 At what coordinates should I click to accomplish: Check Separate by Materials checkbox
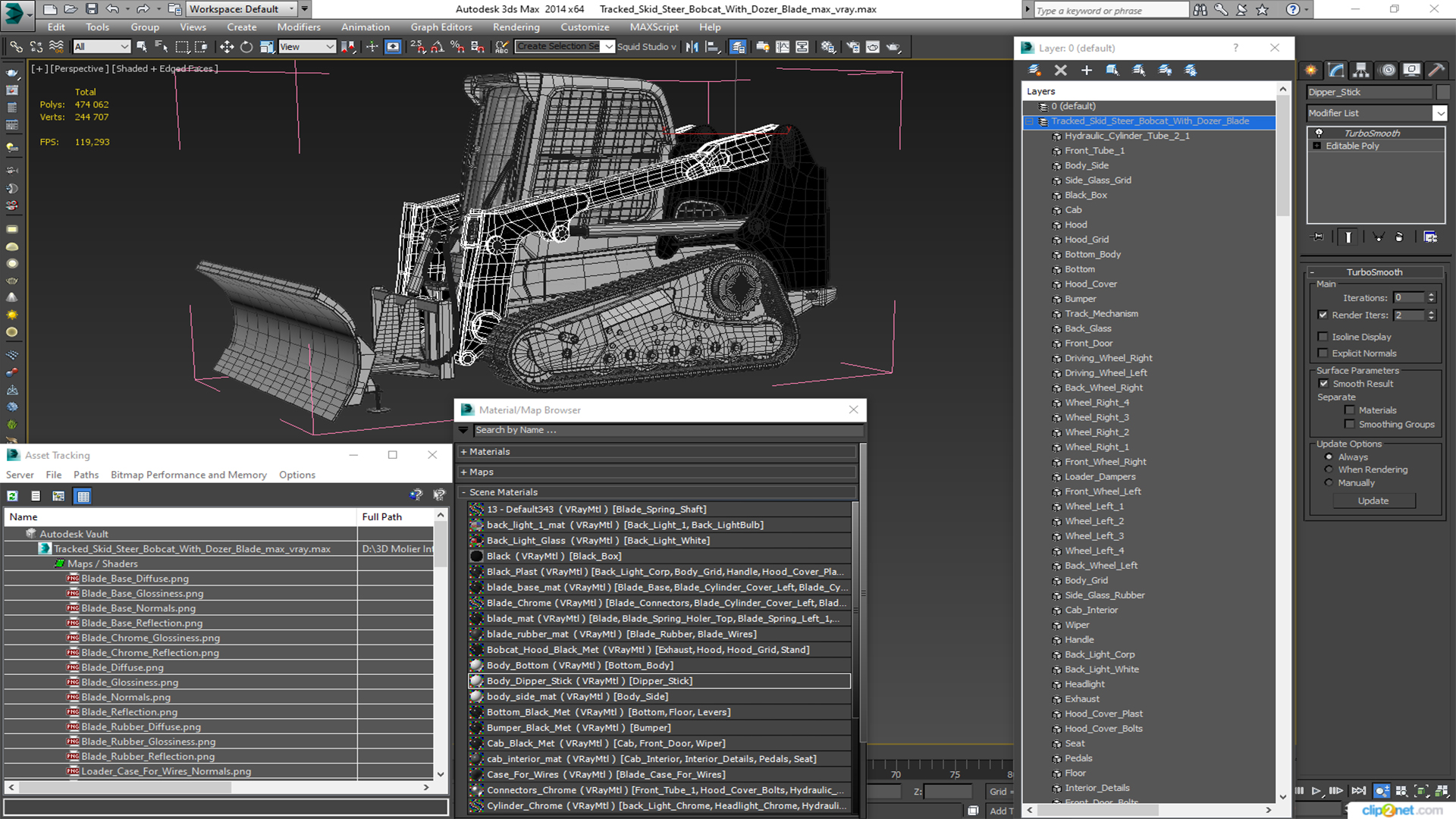1350,410
